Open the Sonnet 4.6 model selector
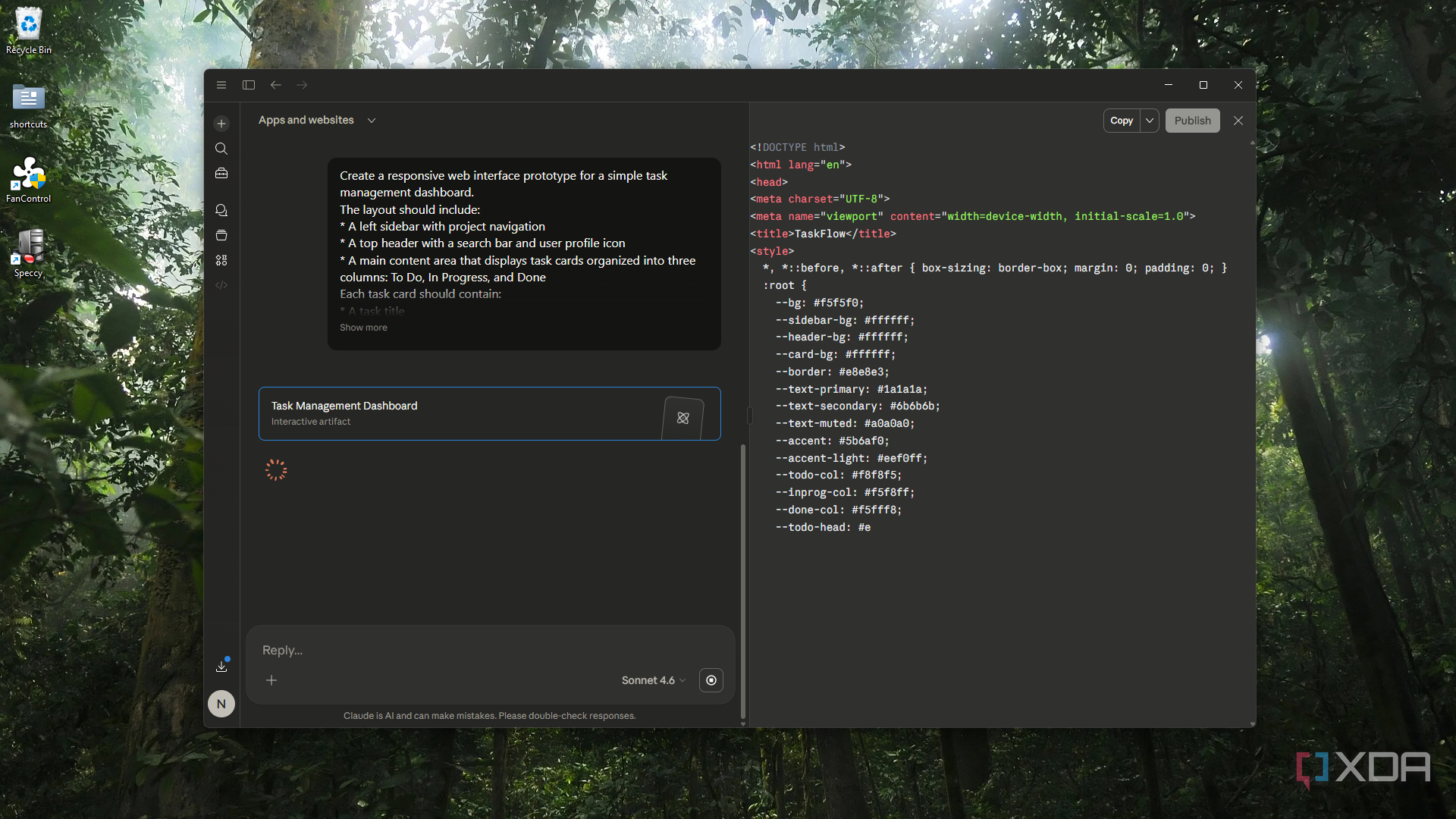1456x819 pixels. coord(653,680)
